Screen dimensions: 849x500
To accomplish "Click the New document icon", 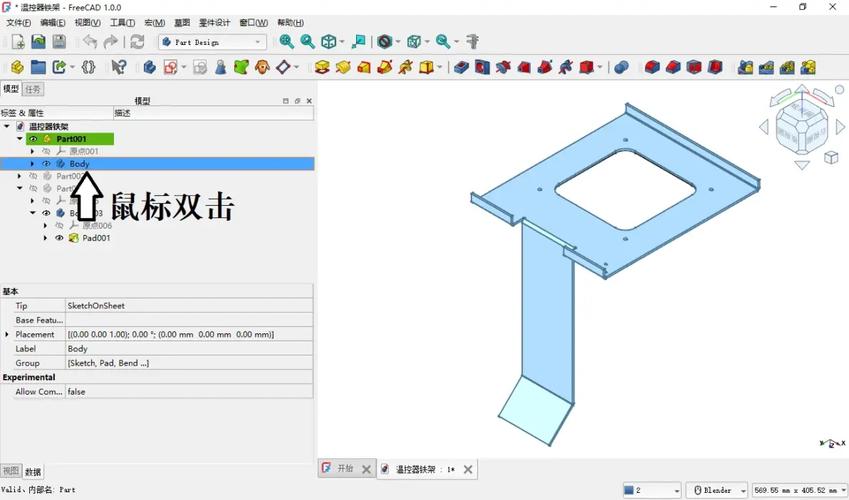I will click(17, 42).
